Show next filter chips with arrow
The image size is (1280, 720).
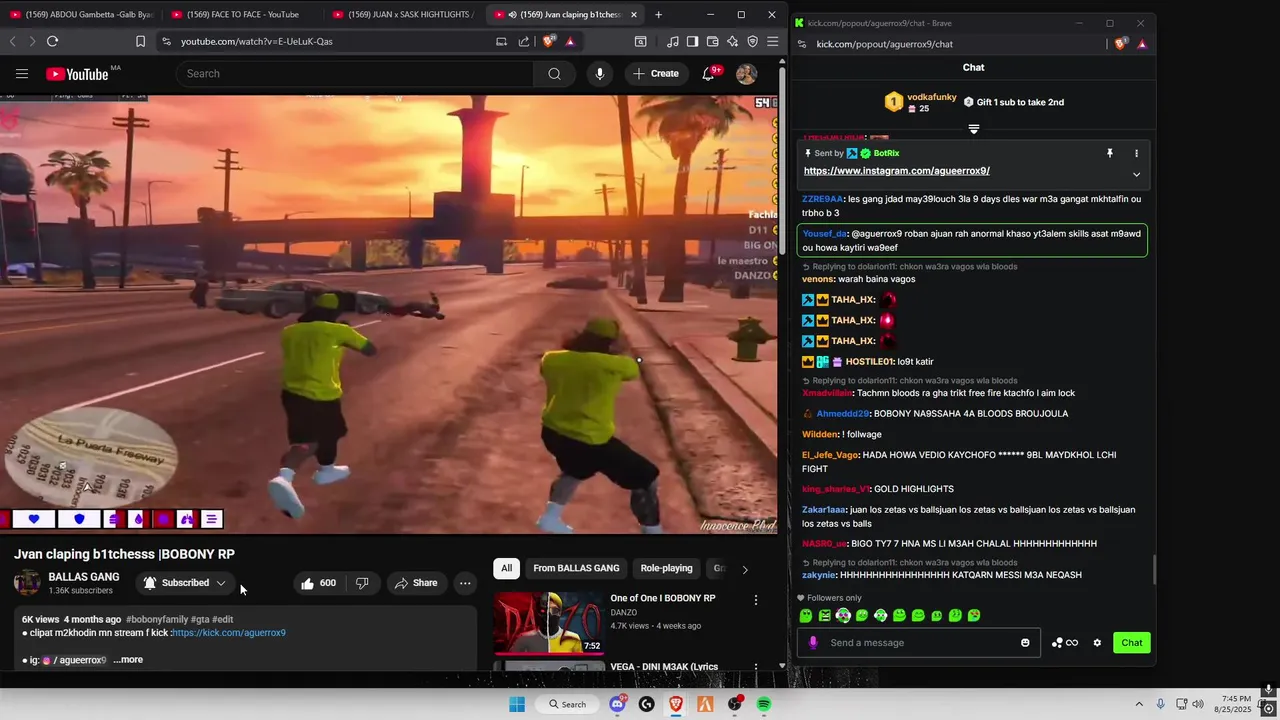tap(744, 569)
